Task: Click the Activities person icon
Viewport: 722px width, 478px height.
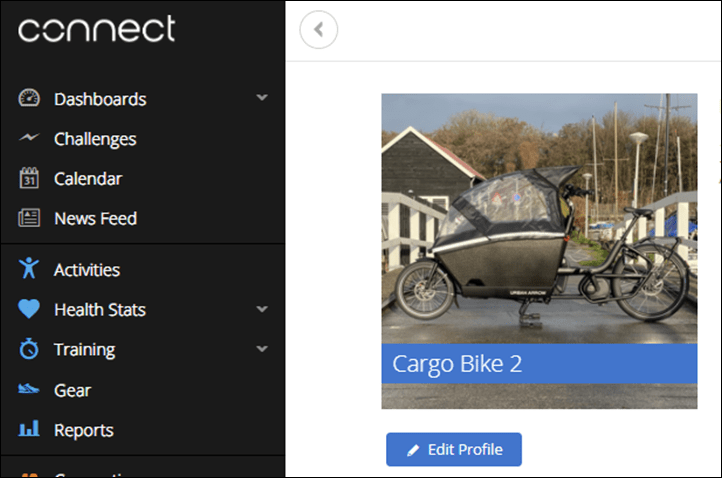Action: [x=29, y=268]
